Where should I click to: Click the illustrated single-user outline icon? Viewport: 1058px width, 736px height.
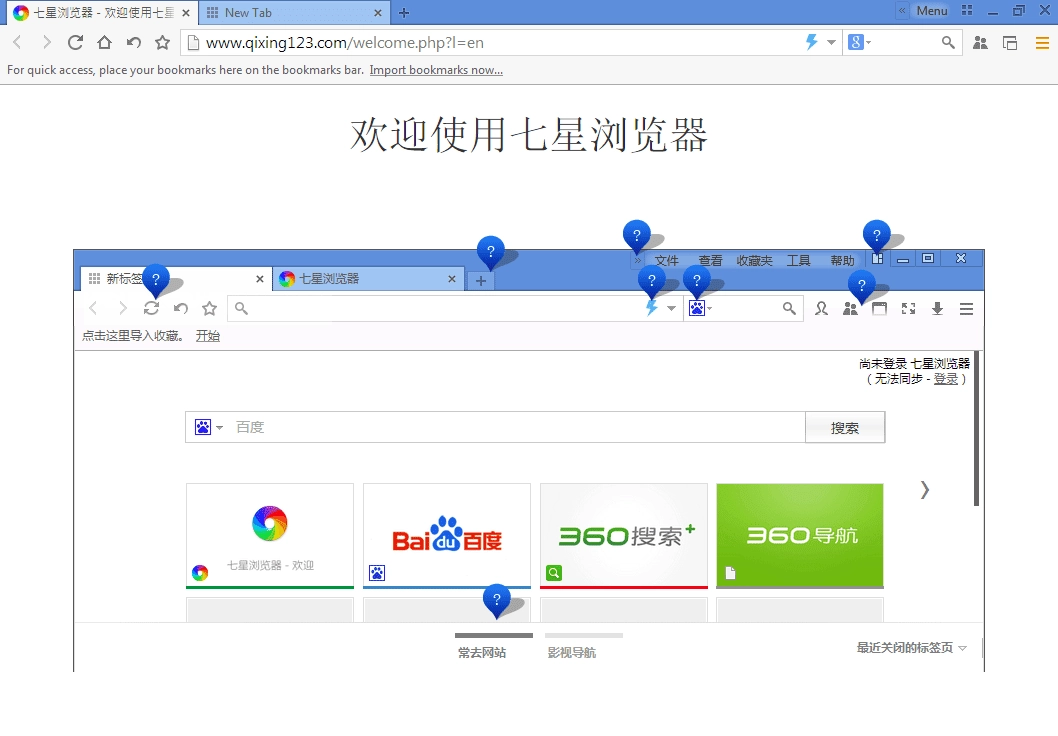tap(821, 309)
